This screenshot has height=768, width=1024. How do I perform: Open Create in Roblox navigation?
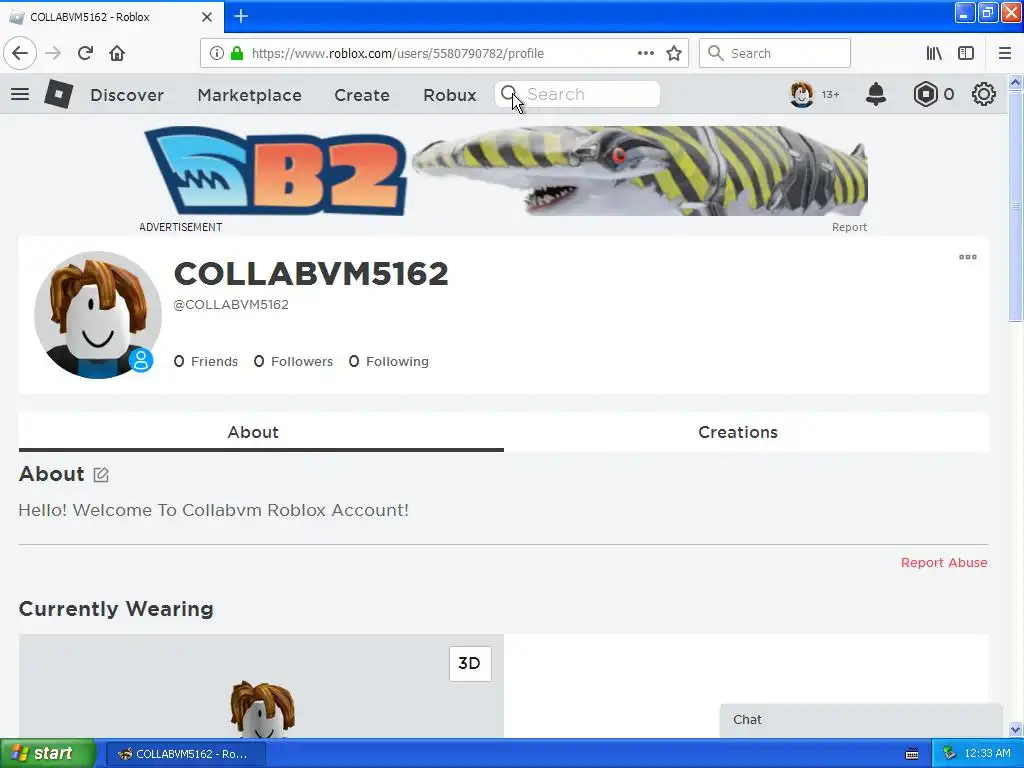click(x=362, y=95)
